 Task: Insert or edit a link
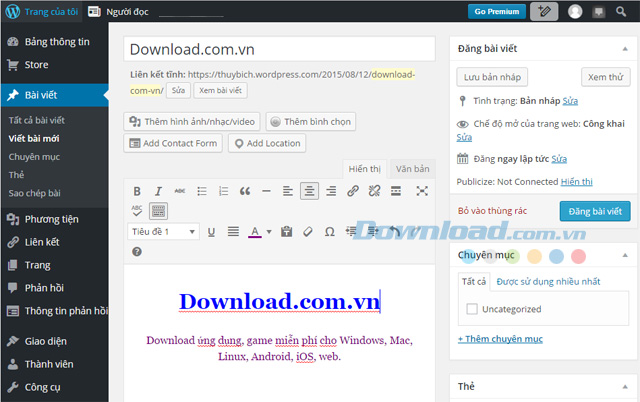(x=353, y=191)
